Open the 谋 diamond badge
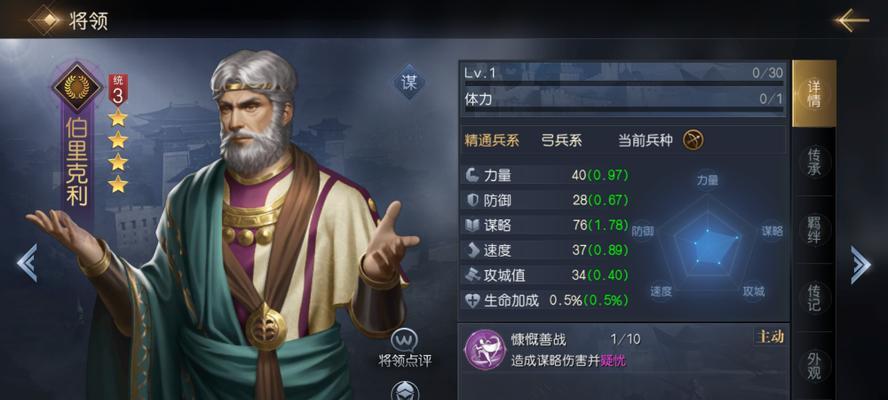Viewport: 888px width, 400px height. pos(409,83)
